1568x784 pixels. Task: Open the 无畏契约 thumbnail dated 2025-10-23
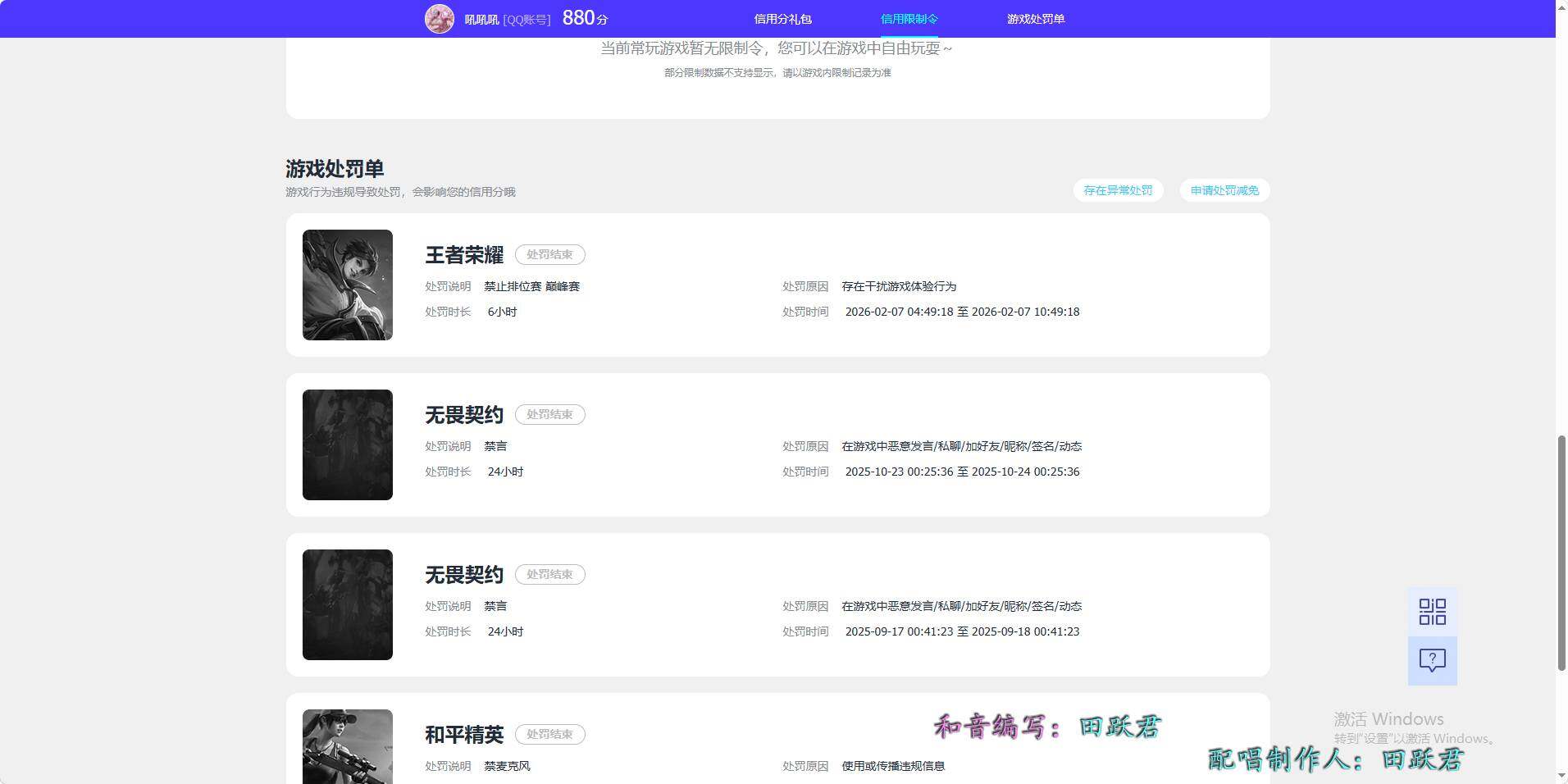click(x=348, y=444)
